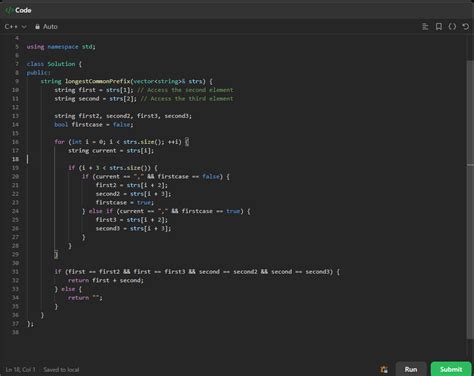Open the C++ language dropdown
Screen dimensions: 474x376
(15, 27)
